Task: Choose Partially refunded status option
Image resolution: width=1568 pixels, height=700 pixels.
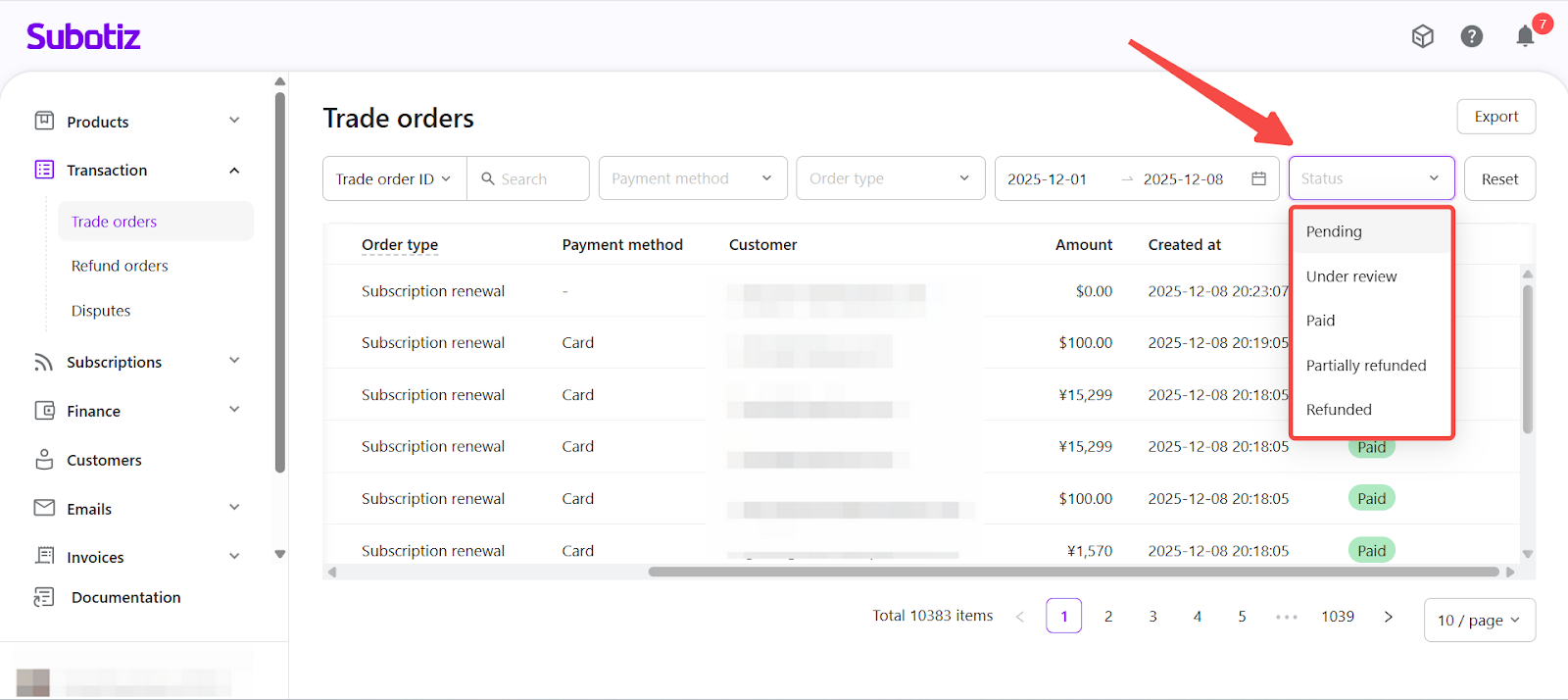Action: click(x=1365, y=366)
